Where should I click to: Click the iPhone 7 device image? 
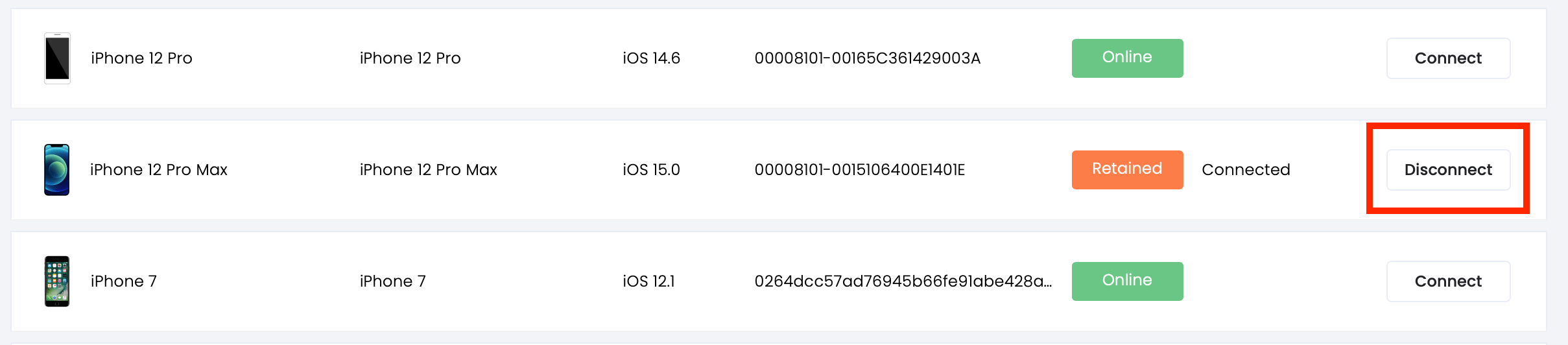pyautogui.click(x=57, y=281)
